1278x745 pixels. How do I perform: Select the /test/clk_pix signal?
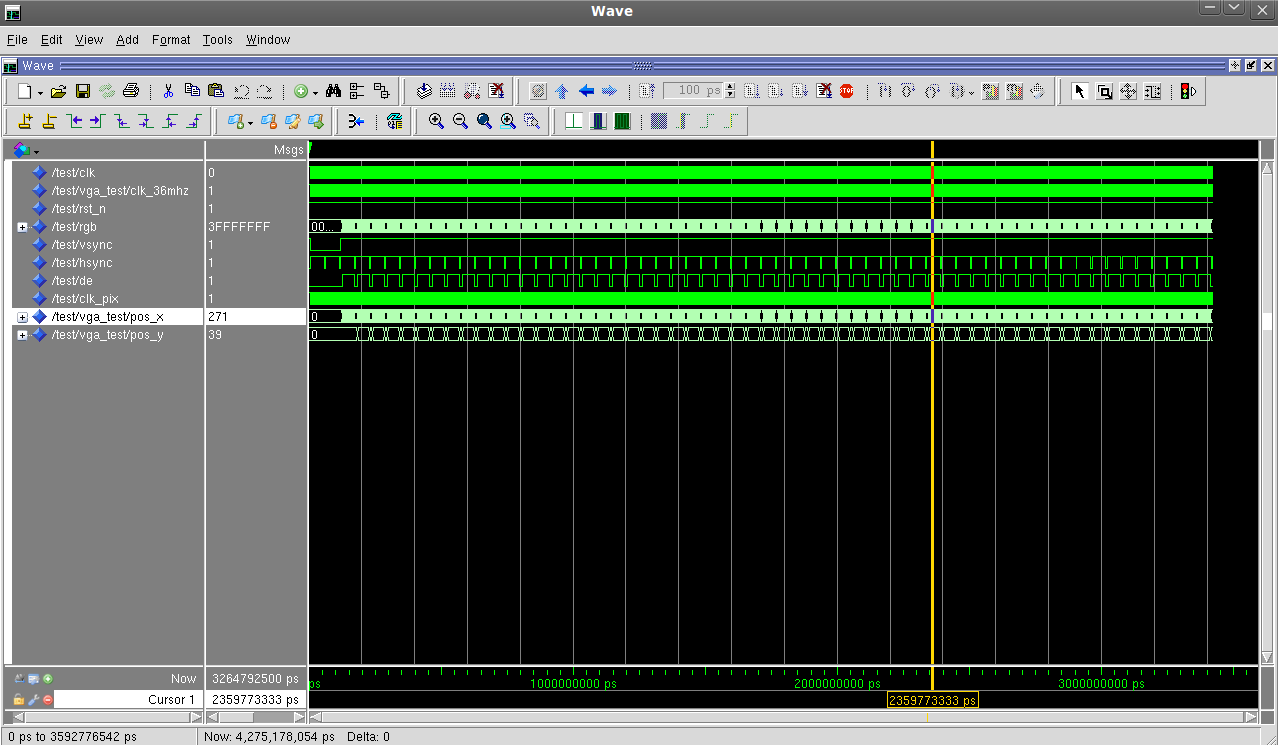(x=85, y=299)
